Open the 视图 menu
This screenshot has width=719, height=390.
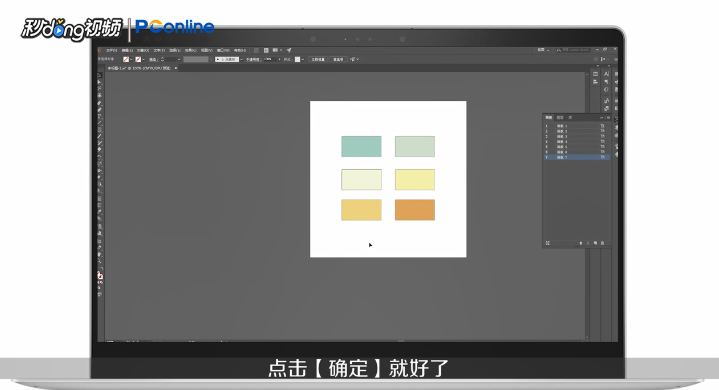(206, 50)
